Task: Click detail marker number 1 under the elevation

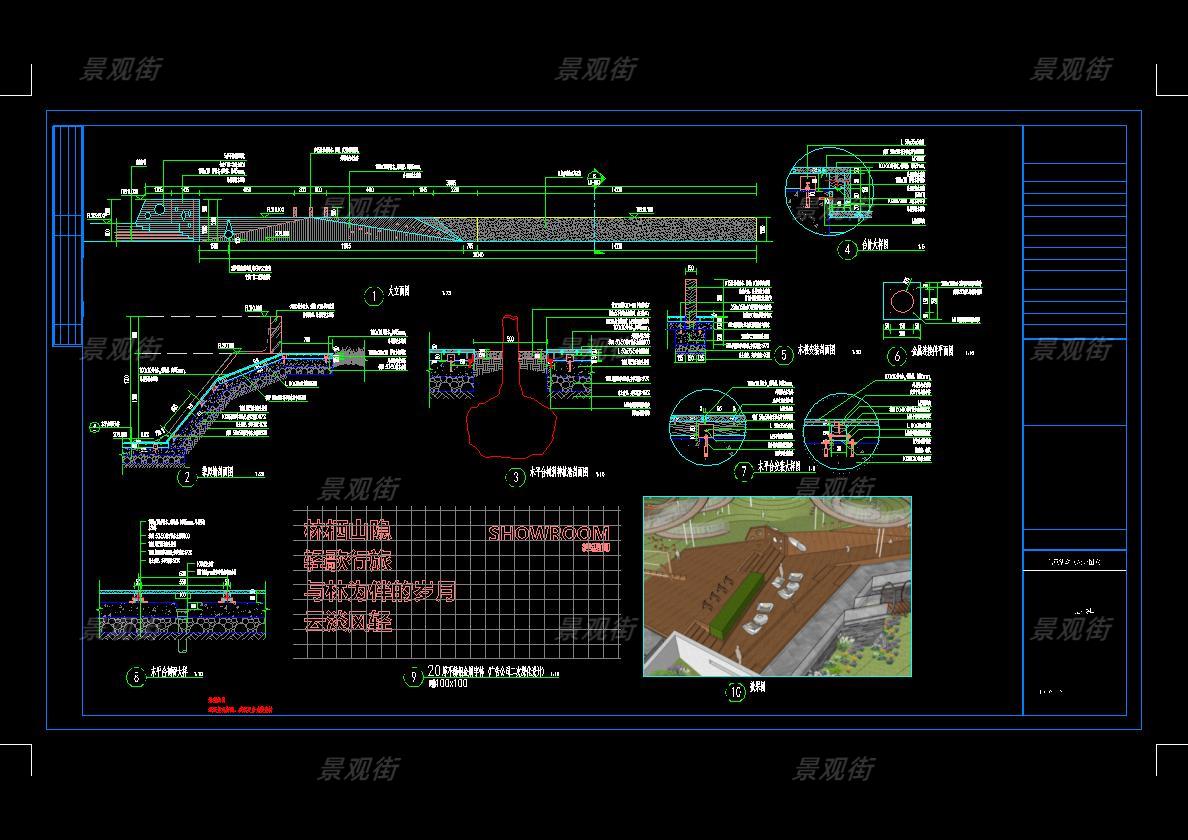Action: pyautogui.click(x=373, y=295)
